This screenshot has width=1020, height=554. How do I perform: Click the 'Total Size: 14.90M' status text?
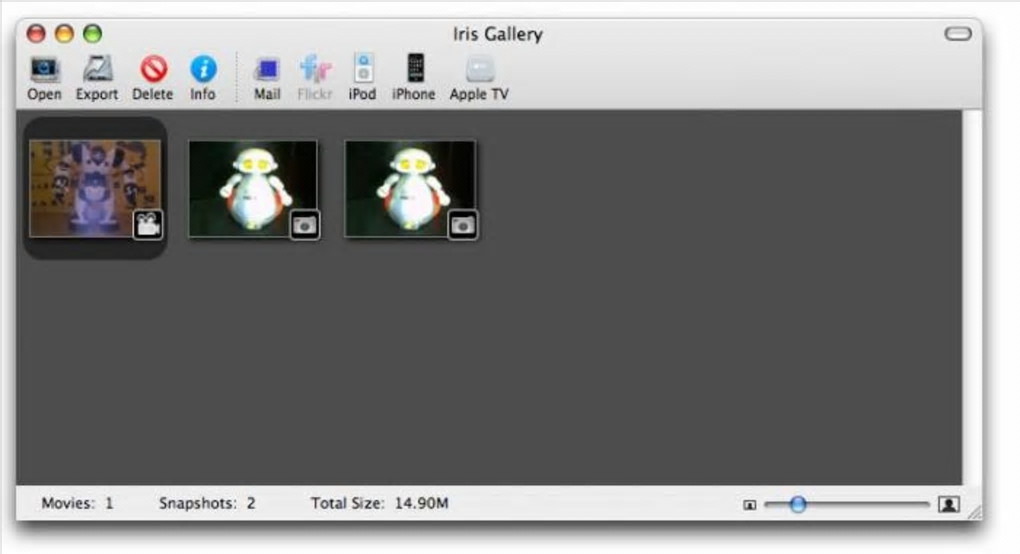click(379, 503)
